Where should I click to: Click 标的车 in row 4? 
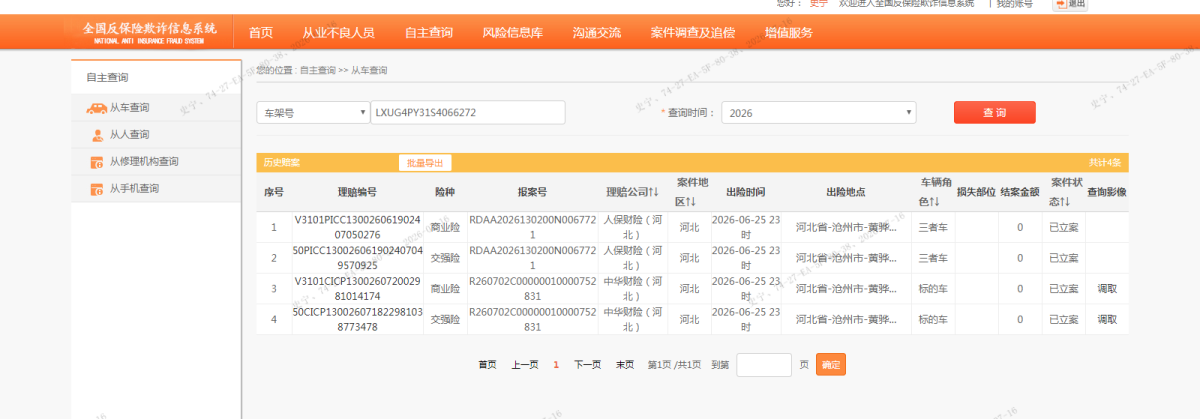(x=933, y=320)
